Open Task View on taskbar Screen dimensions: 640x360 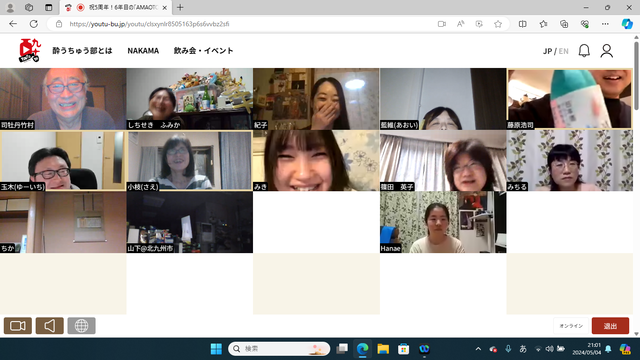[342, 349]
